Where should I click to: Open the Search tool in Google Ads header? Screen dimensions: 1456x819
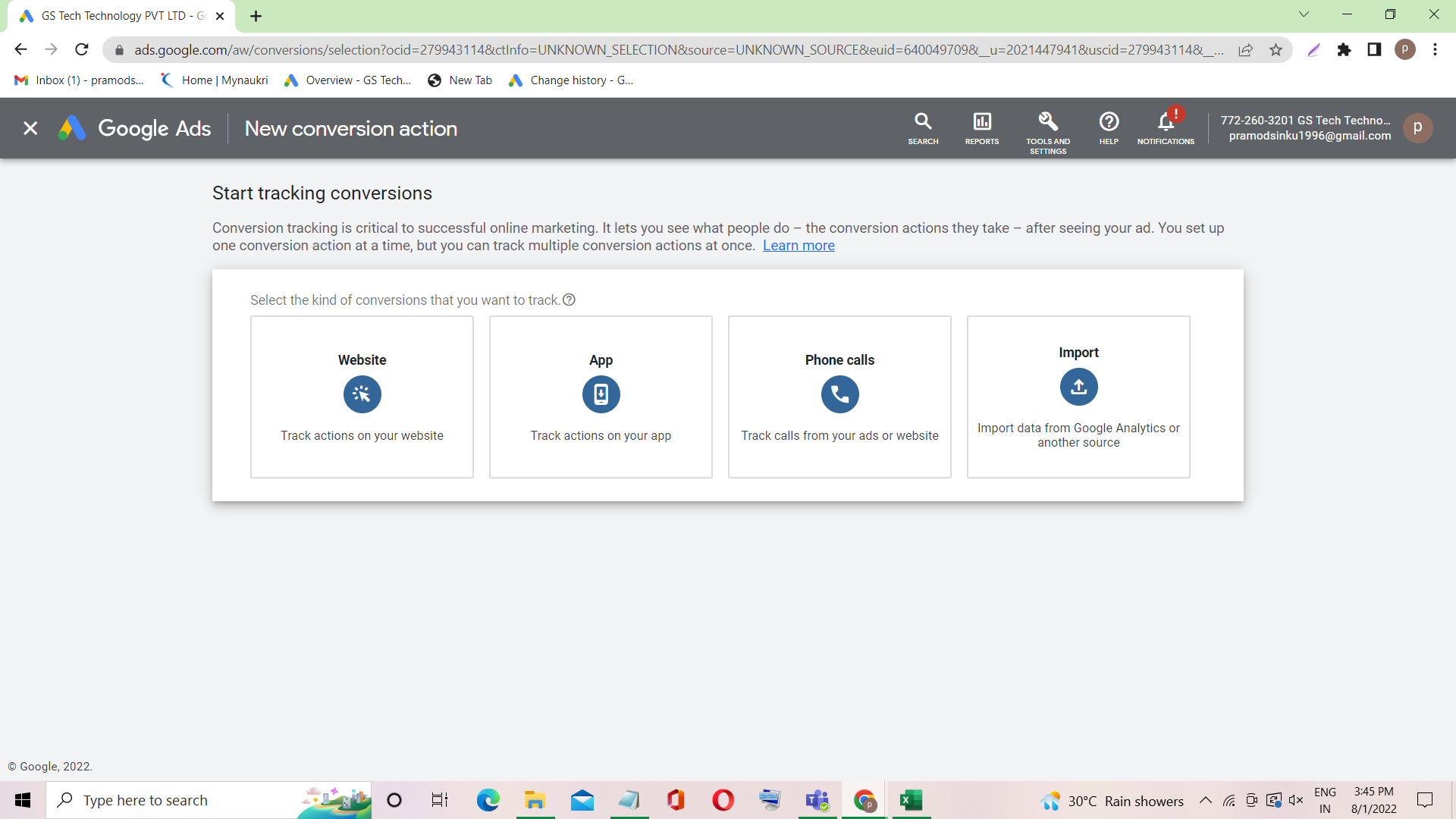[x=923, y=127]
